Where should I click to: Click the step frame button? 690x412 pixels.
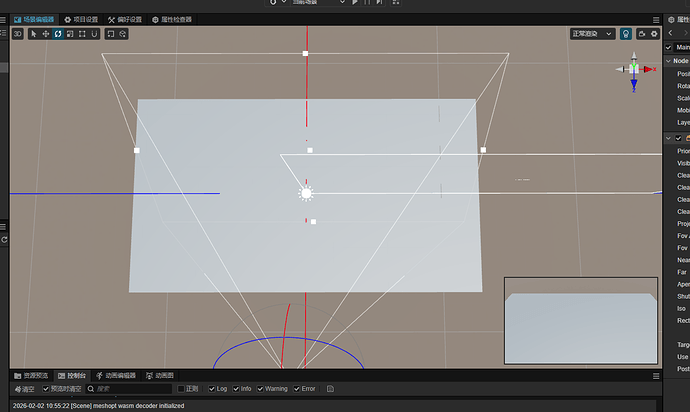click(x=379, y=2)
